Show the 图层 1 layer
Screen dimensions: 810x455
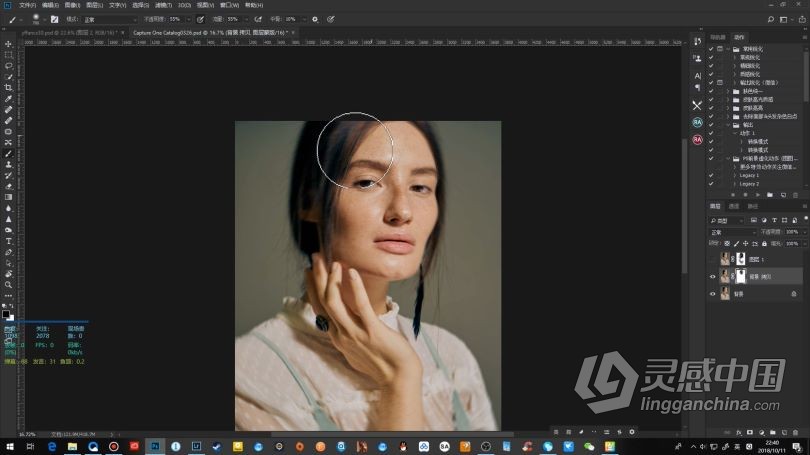tap(712, 259)
